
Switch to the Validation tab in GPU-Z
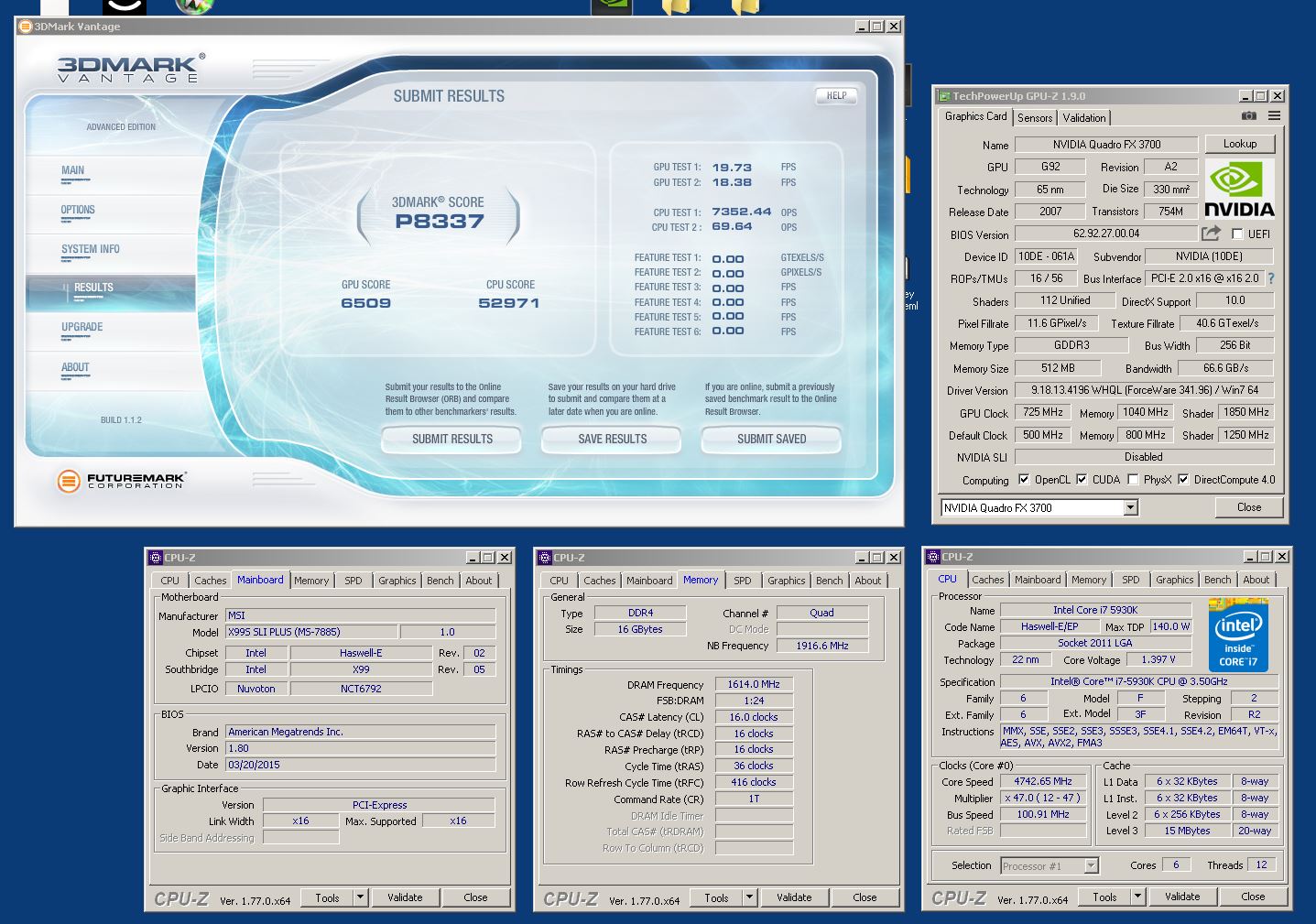pyautogui.click(x=1084, y=118)
